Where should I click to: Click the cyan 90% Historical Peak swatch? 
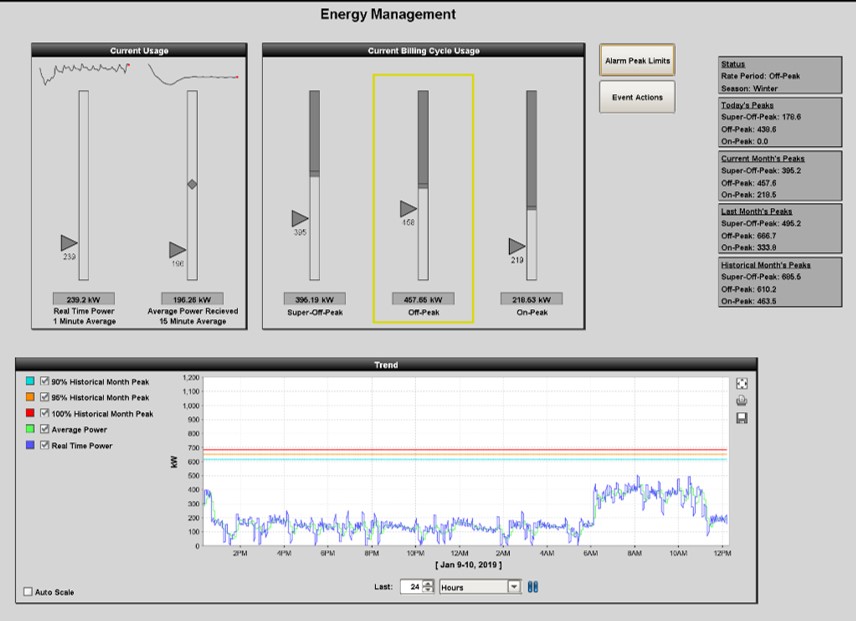(29, 381)
